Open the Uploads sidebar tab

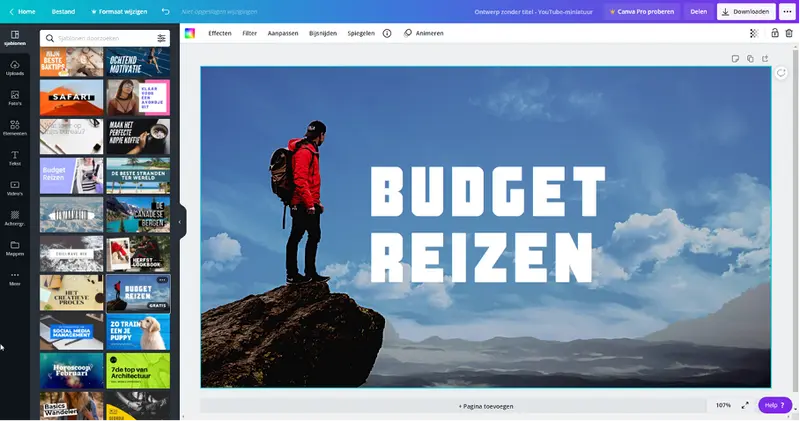[15, 68]
